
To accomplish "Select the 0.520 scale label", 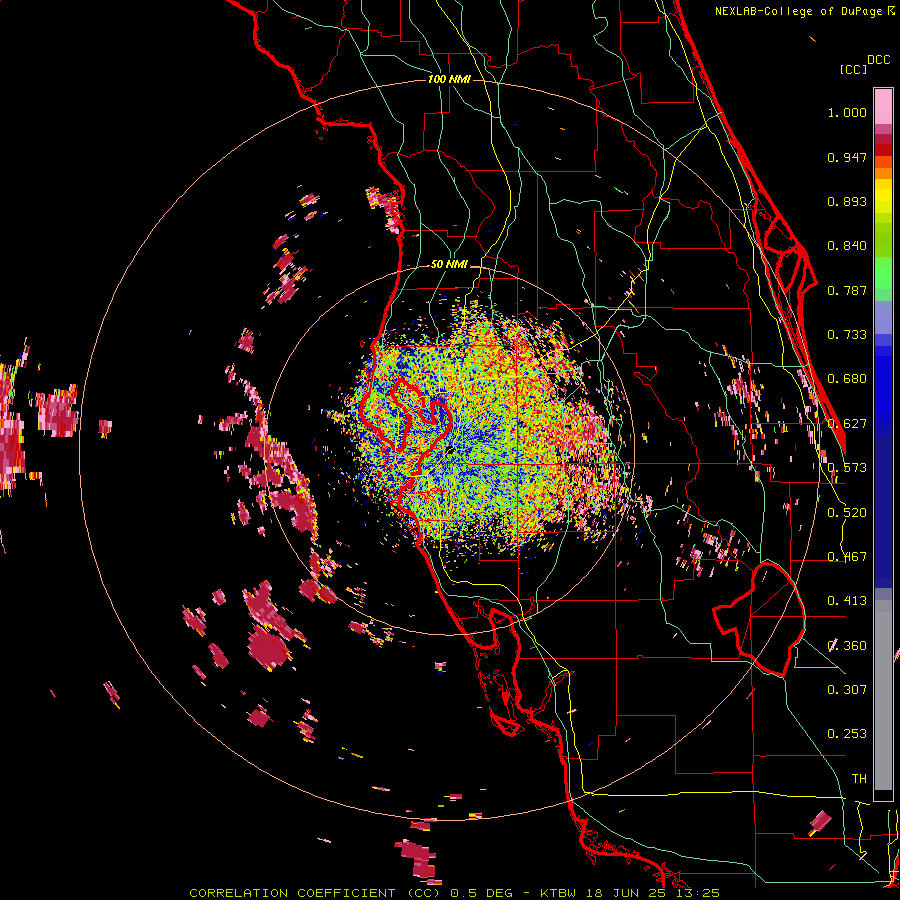I will click(x=847, y=513).
